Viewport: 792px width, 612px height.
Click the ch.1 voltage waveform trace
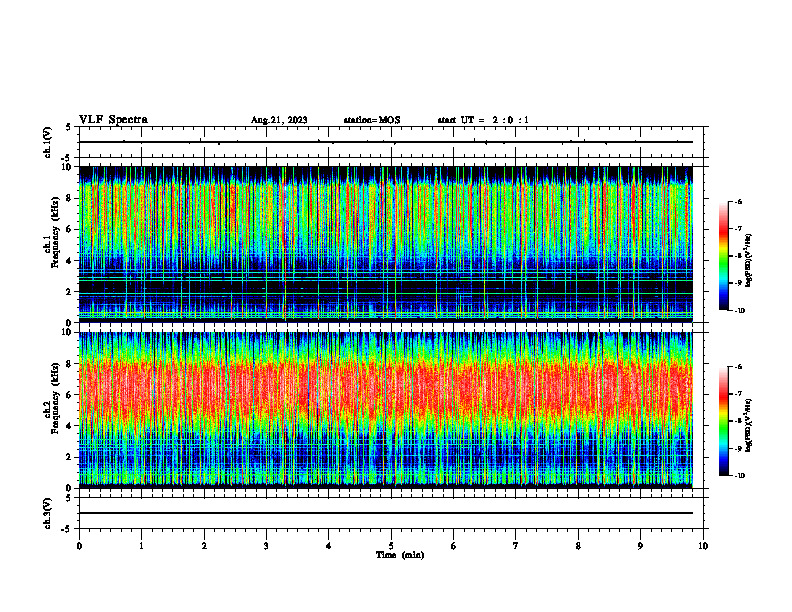385,142
